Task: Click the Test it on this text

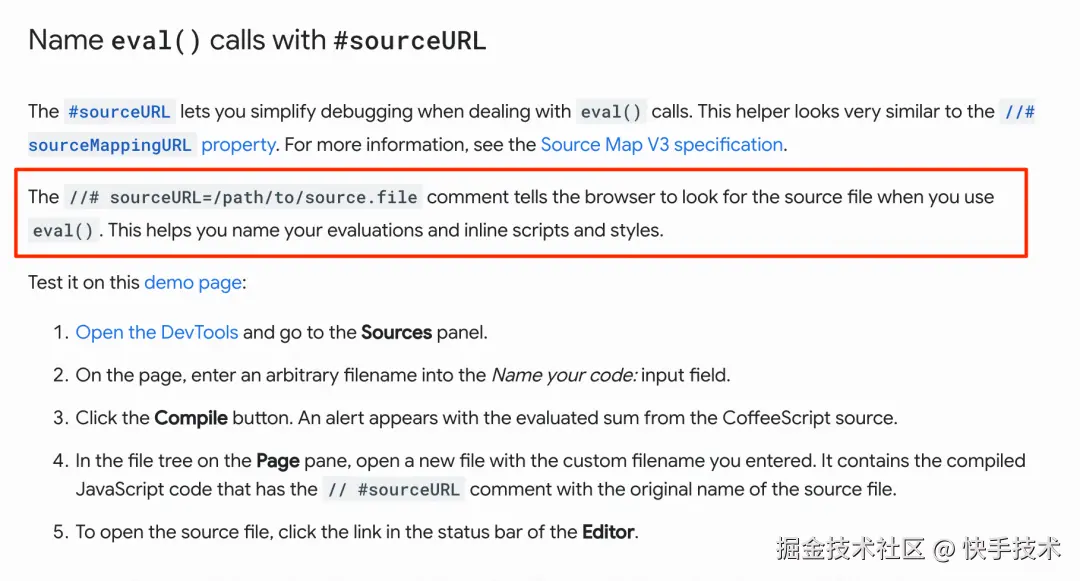Action: point(84,282)
